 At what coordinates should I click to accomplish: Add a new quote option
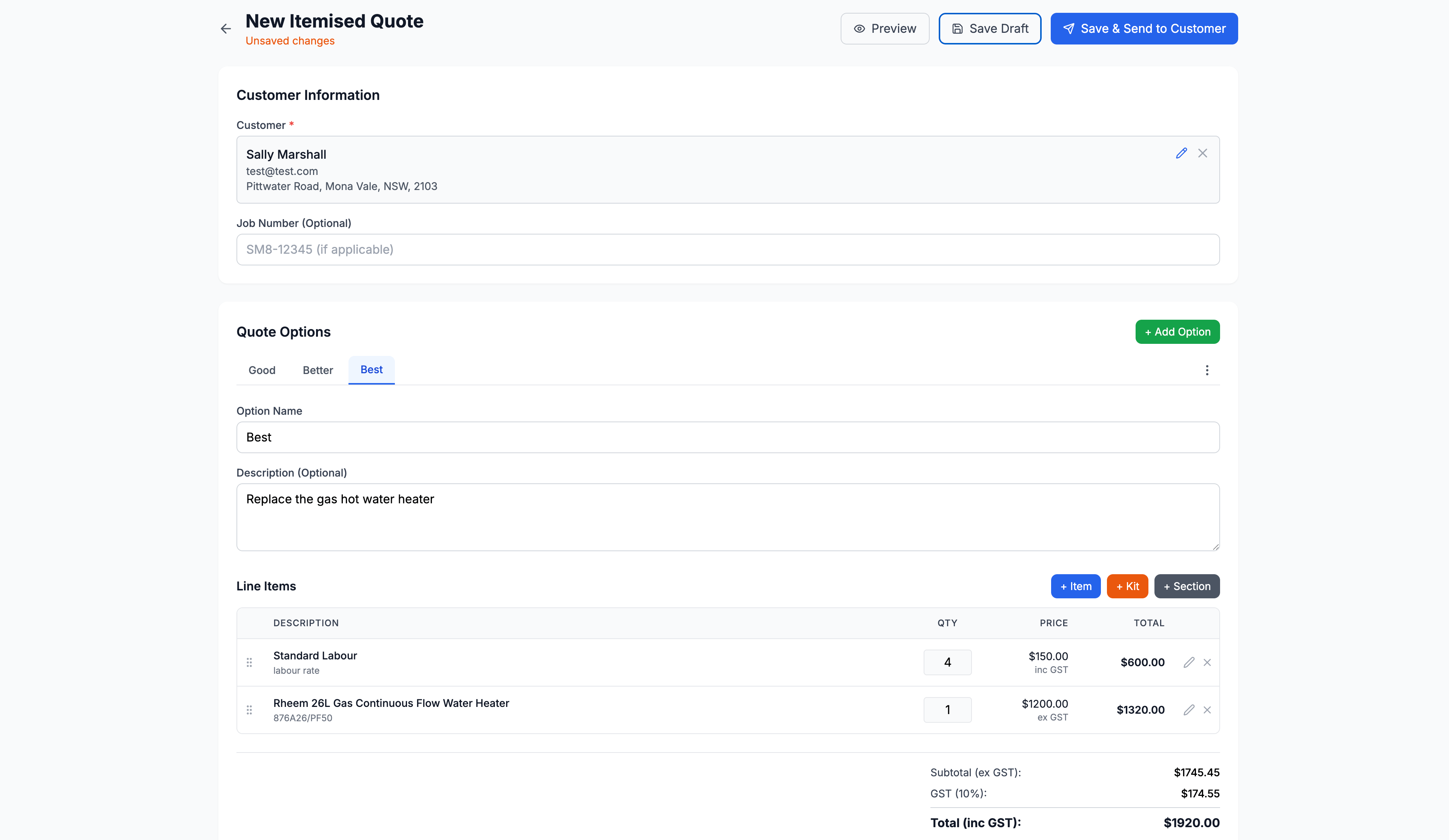coord(1177,332)
